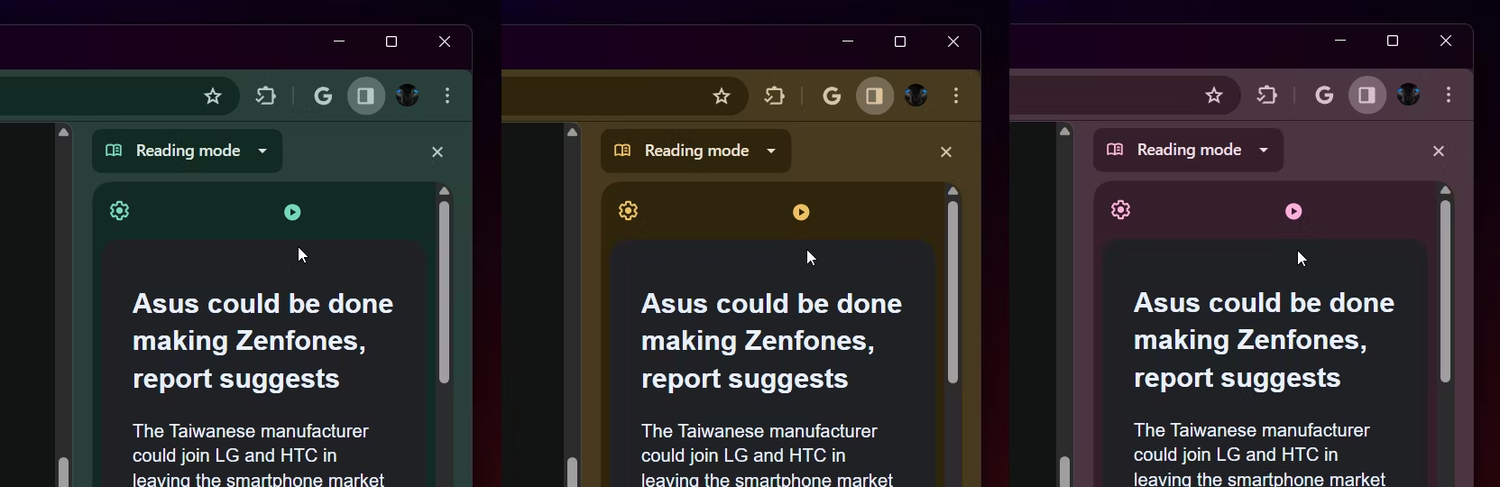The width and height of the screenshot is (1500, 487).
Task: Click the pink window headline text
Action: coord(1264,340)
